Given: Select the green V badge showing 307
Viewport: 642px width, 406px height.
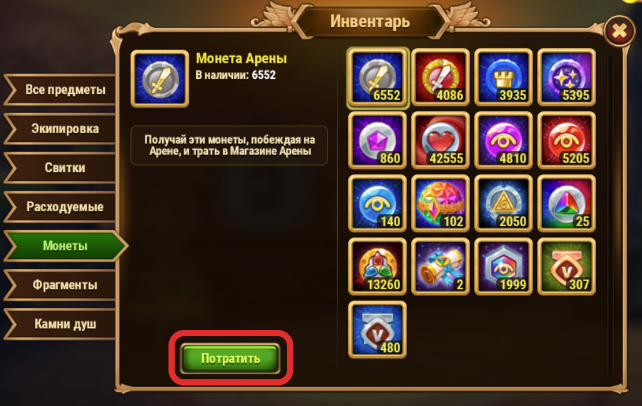Looking at the screenshot, I should pyautogui.click(x=567, y=266).
